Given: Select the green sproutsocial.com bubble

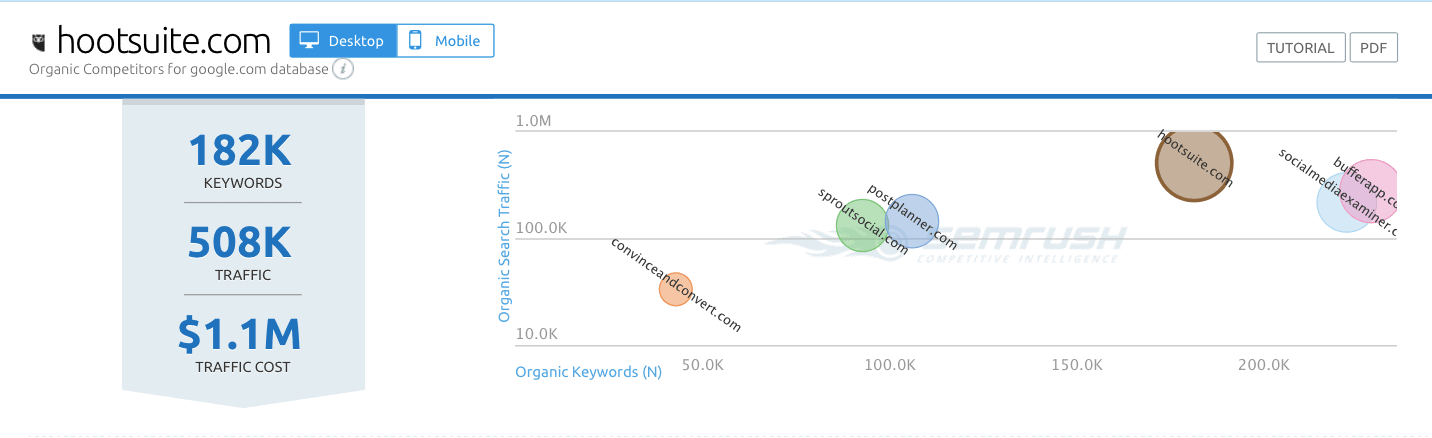Looking at the screenshot, I should coord(862,225).
